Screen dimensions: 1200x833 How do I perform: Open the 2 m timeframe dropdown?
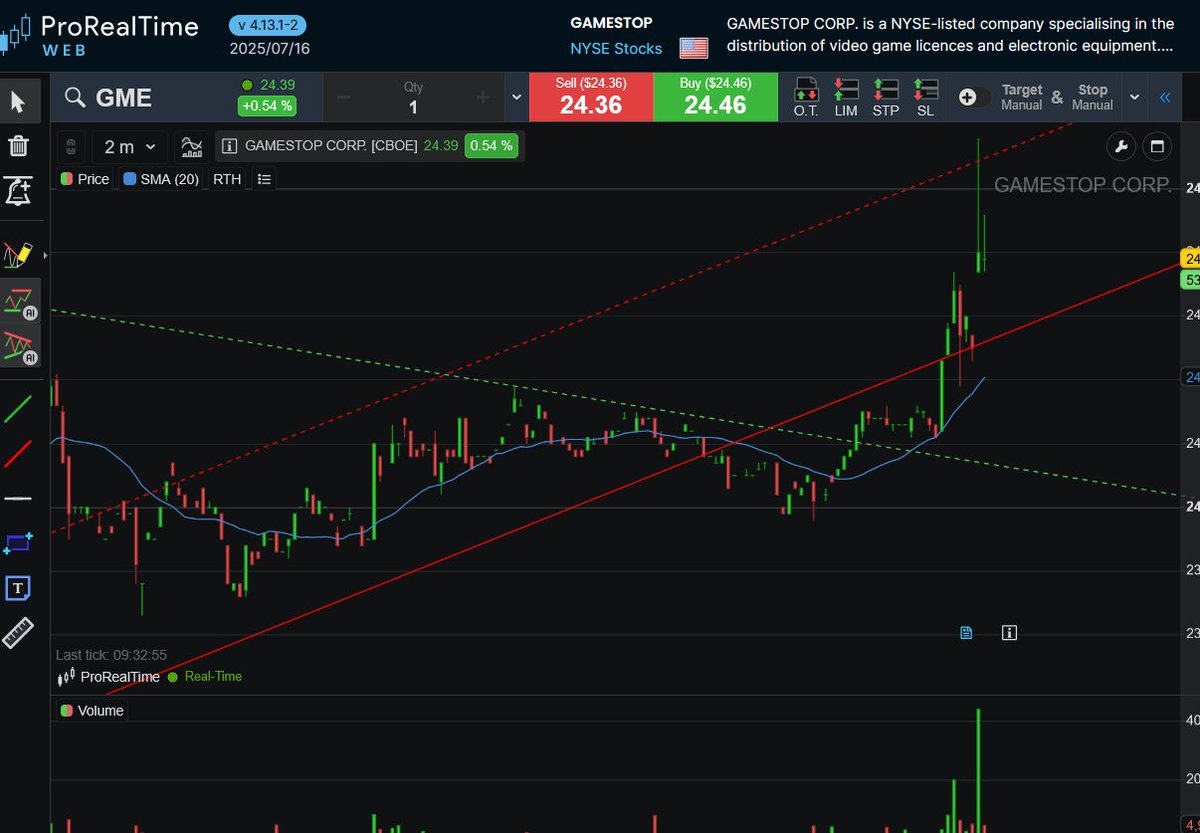pyautogui.click(x=130, y=147)
